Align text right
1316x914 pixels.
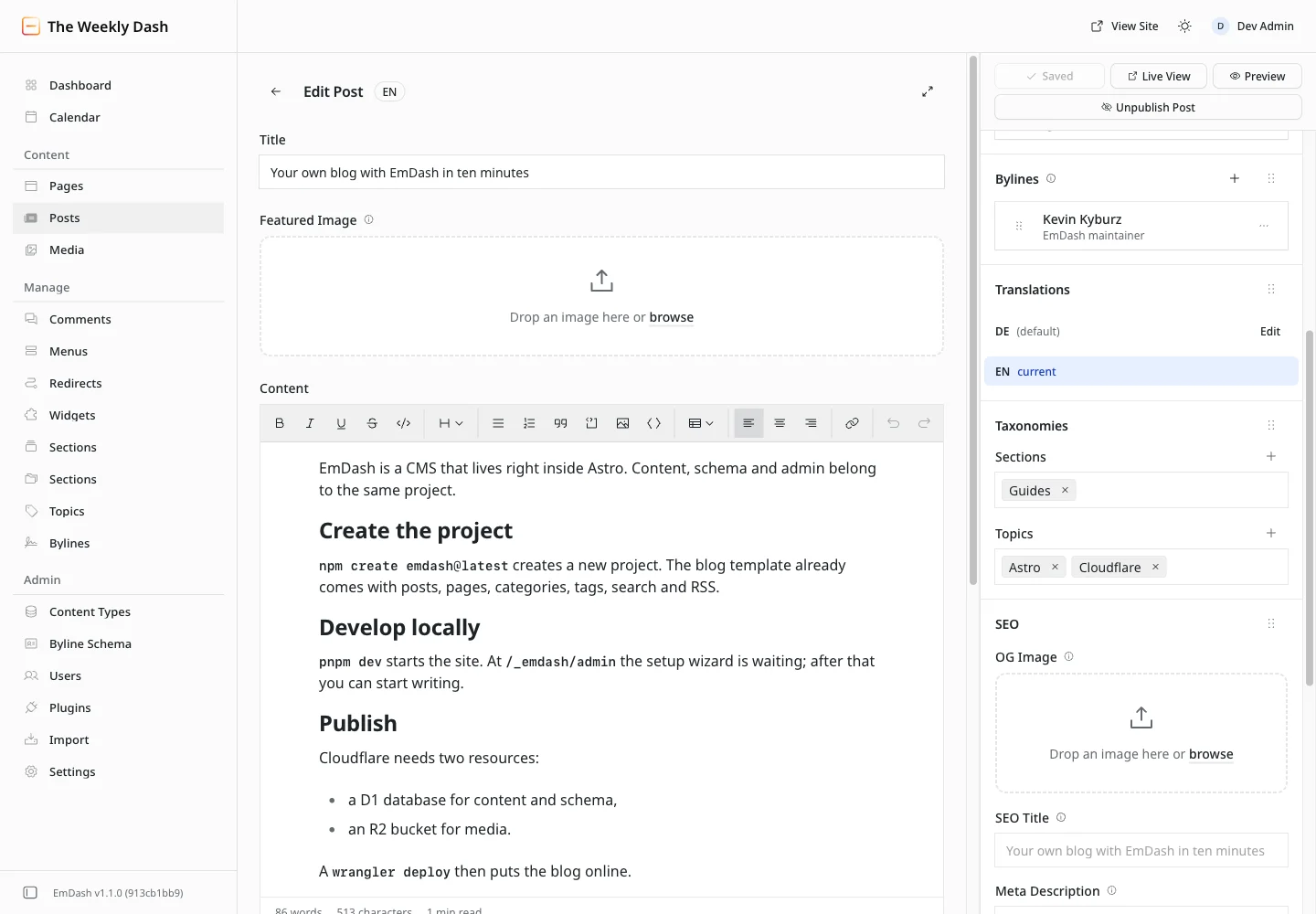(811, 423)
